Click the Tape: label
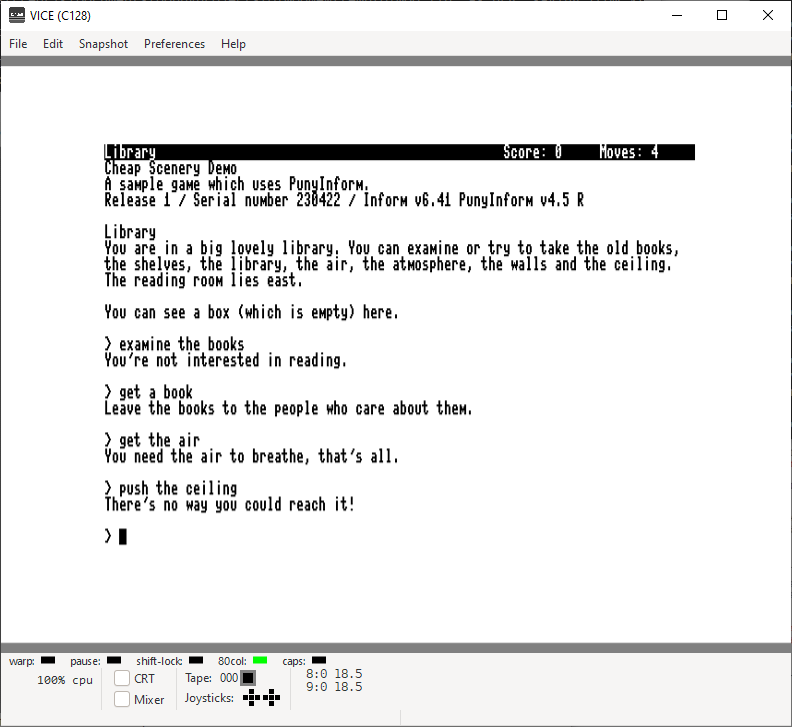 click(199, 678)
